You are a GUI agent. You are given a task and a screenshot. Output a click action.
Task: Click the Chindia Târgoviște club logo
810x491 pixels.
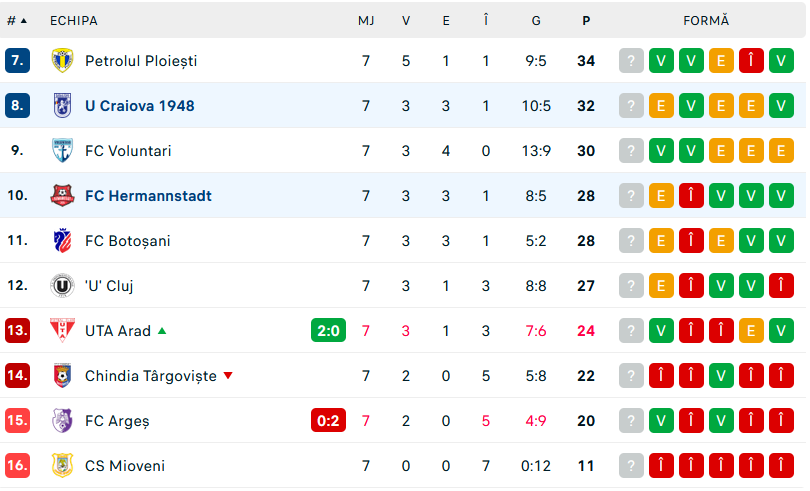(x=62, y=376)
